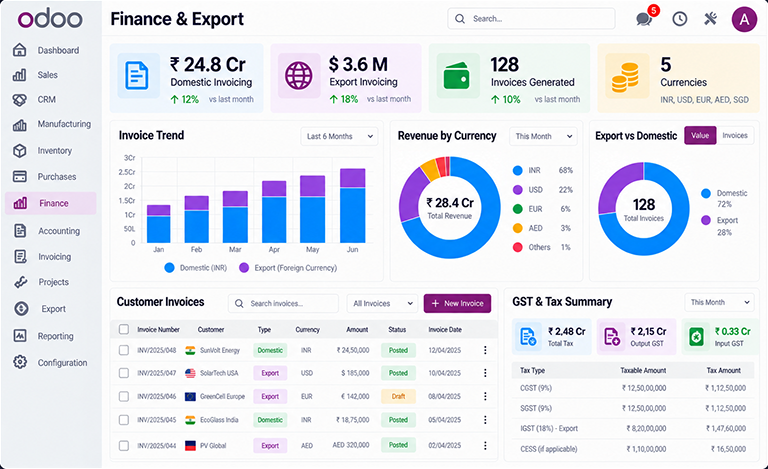The width and height of the screenshot is (768, 469).
Task: Open the Configuration gear icon
Action: pos(20,362)
